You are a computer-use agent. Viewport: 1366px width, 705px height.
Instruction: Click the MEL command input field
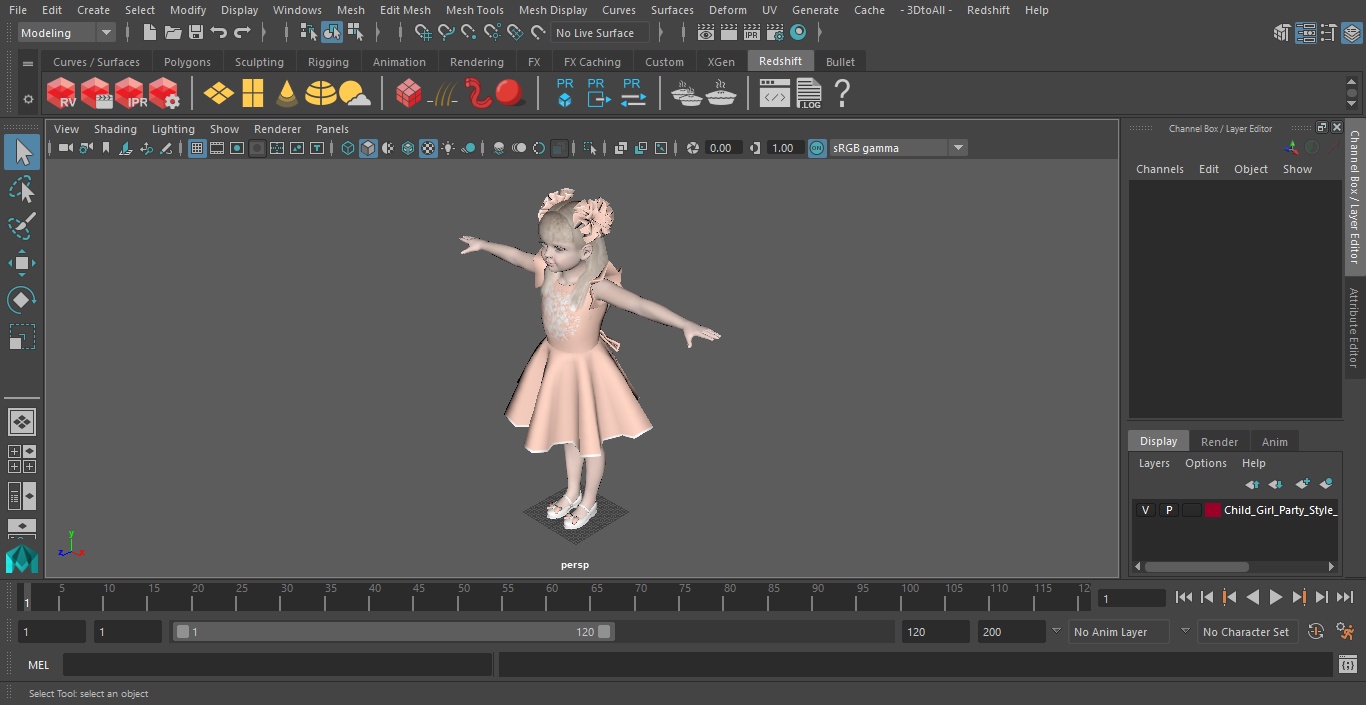(x=277, y=665)
